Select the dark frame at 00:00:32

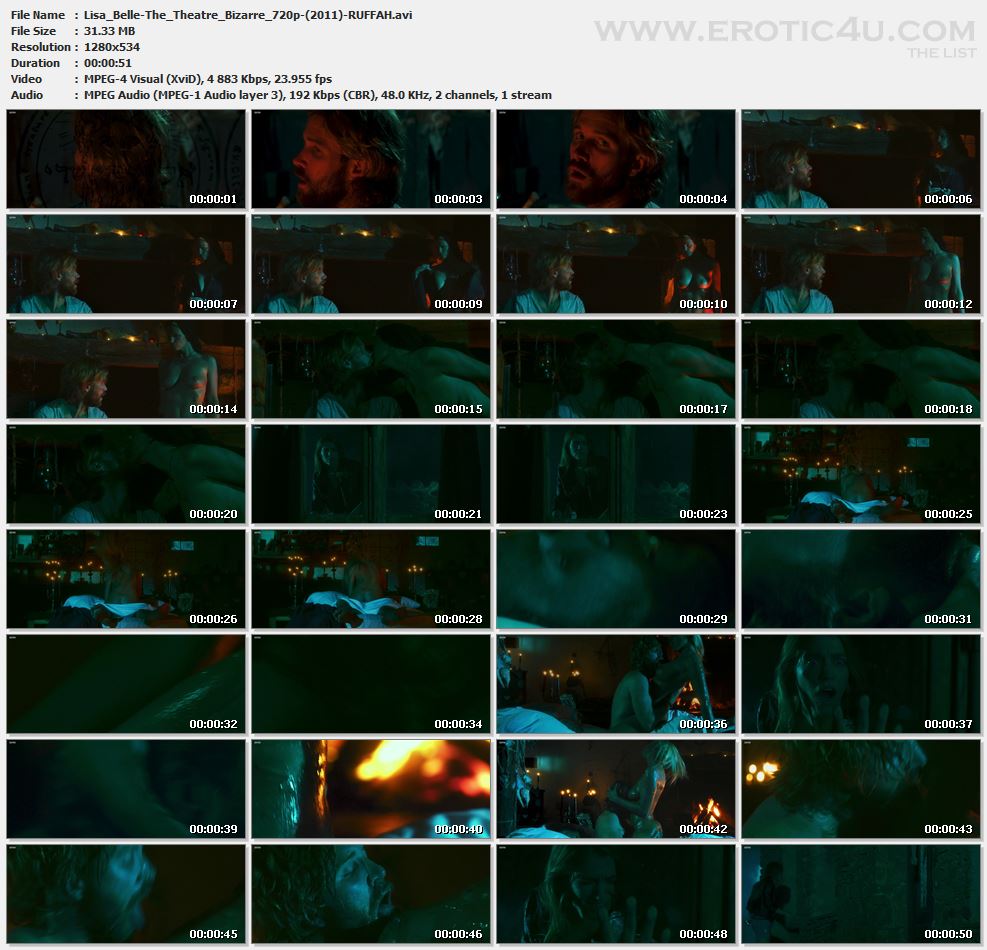pos(126,684)
